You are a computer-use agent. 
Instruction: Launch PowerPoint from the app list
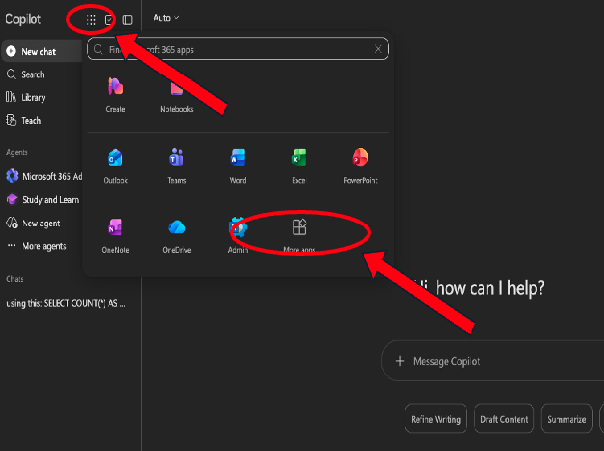(x=361, y=166)
